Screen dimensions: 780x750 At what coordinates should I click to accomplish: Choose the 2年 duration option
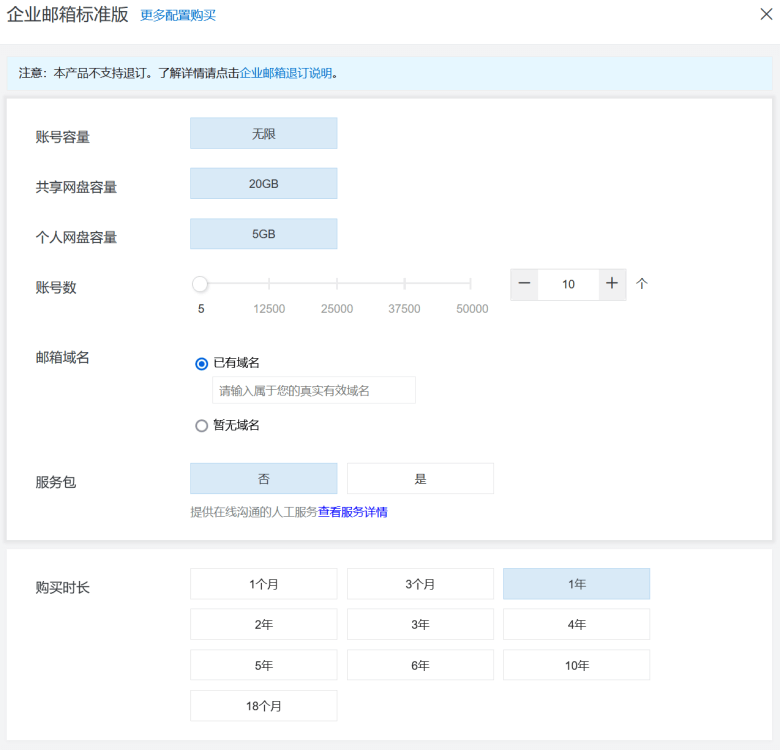click(x=264, y=624)
